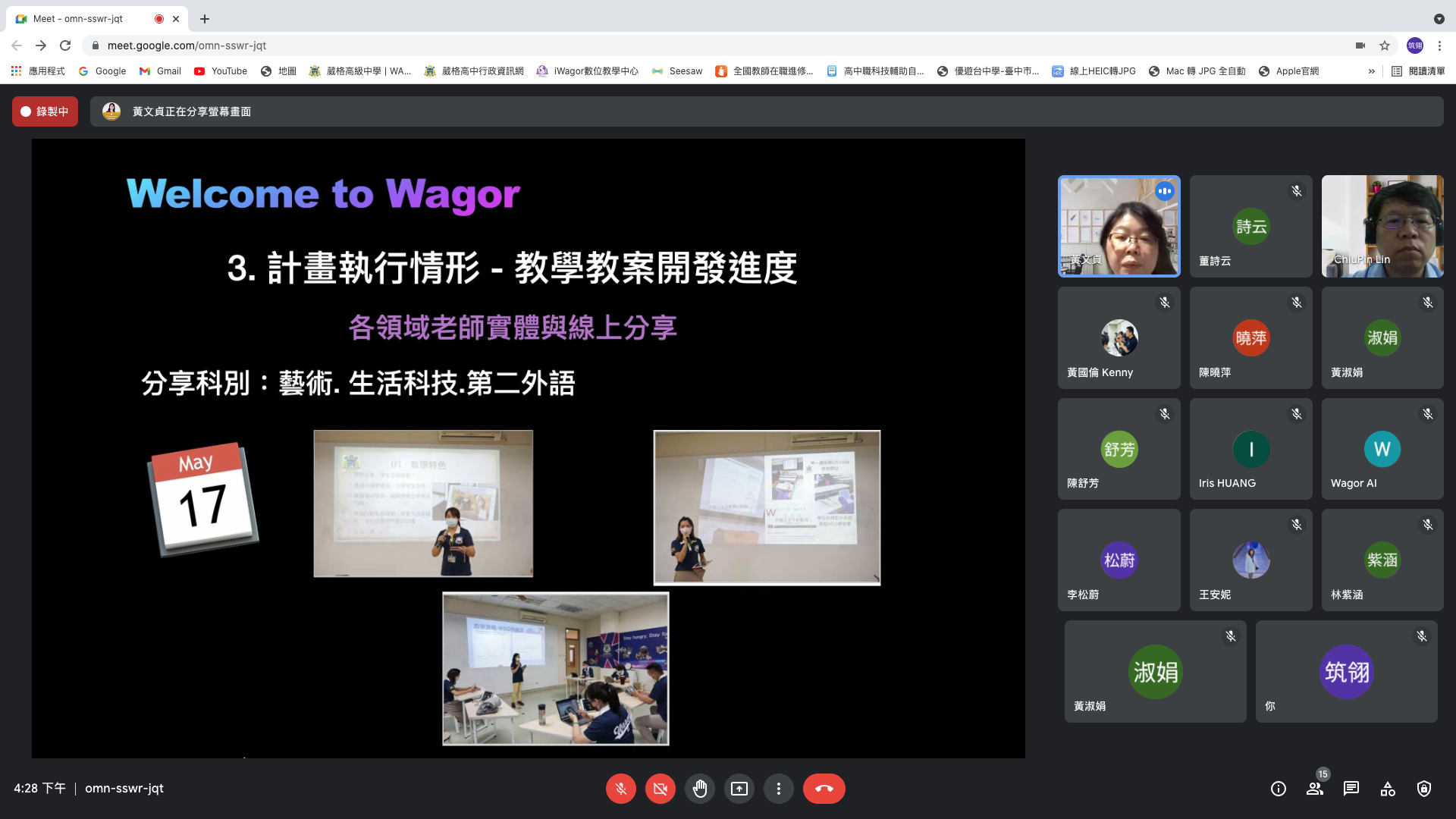Leave the call with red hangup button
Screen dimensions: 1456x819
coord(824,789)
